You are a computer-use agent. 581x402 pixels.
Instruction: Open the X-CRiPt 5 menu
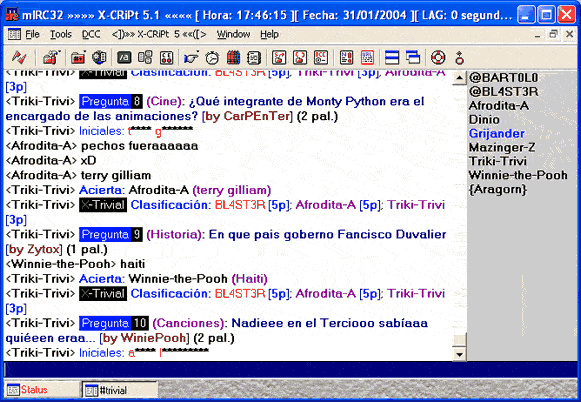pyautogui.click(x=159, y=34)
